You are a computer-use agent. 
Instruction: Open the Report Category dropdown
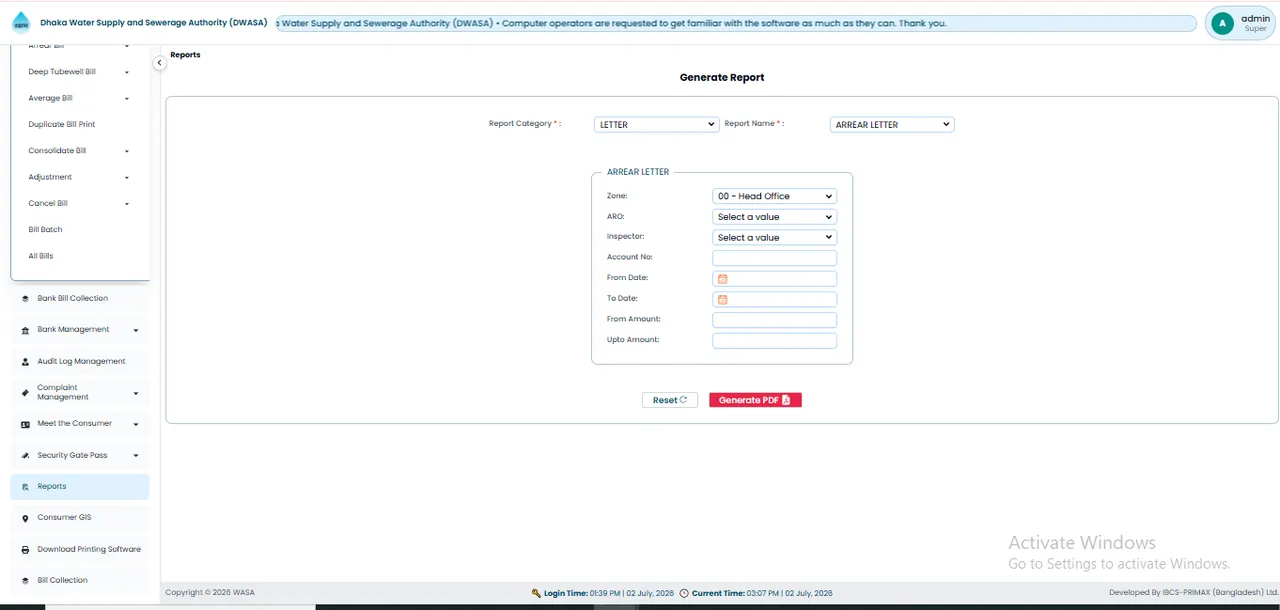tap(656, 124)
